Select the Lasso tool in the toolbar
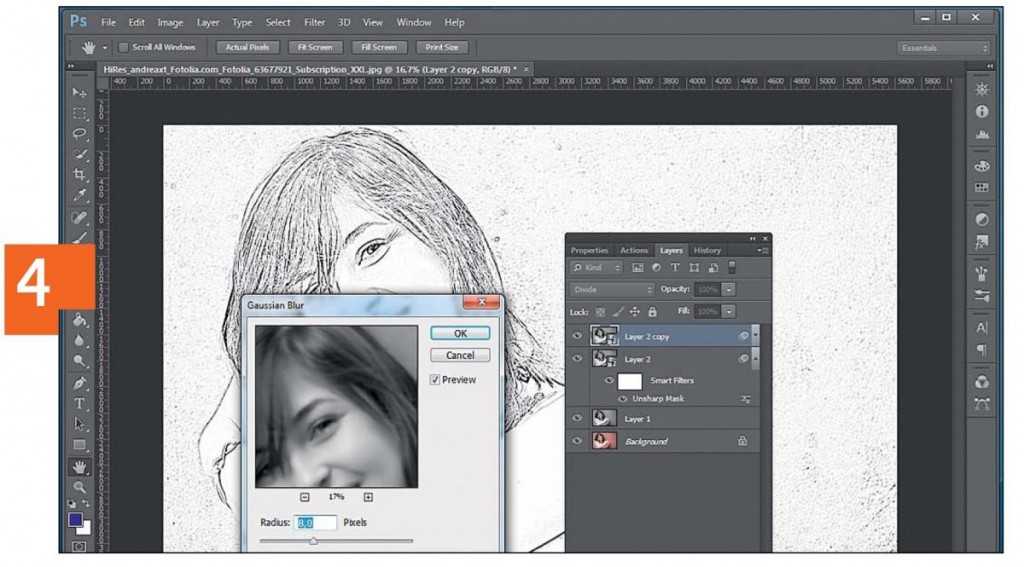Viewport: 1024px width, 567px height. (80, 133)
